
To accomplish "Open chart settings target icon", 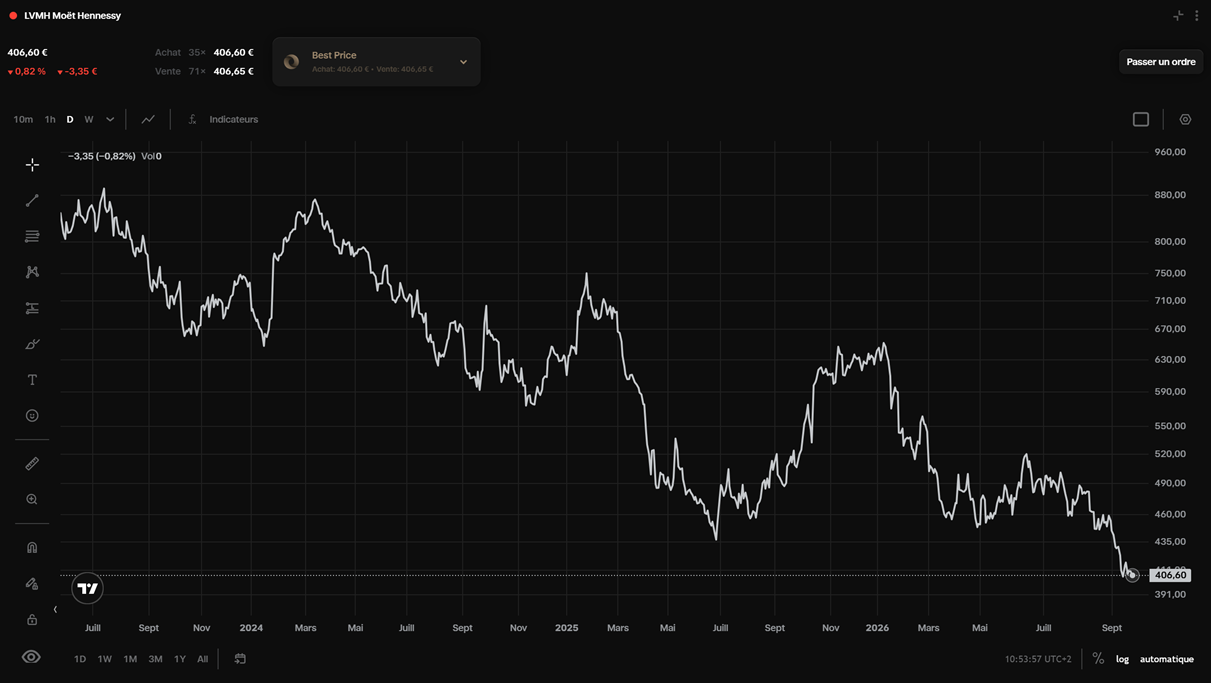I will pos(1185,119).
